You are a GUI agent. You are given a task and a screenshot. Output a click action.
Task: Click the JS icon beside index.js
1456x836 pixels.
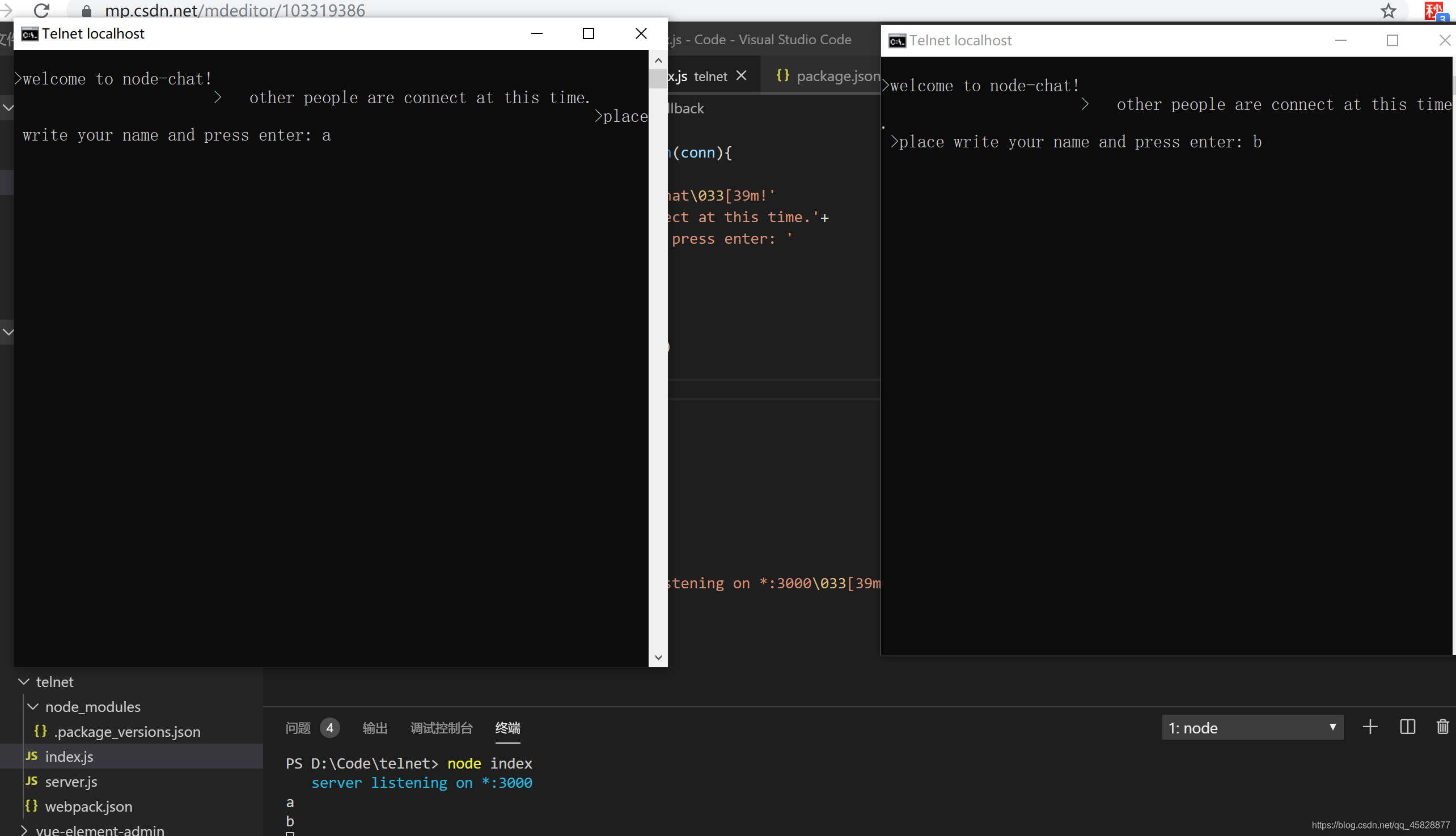32,756
